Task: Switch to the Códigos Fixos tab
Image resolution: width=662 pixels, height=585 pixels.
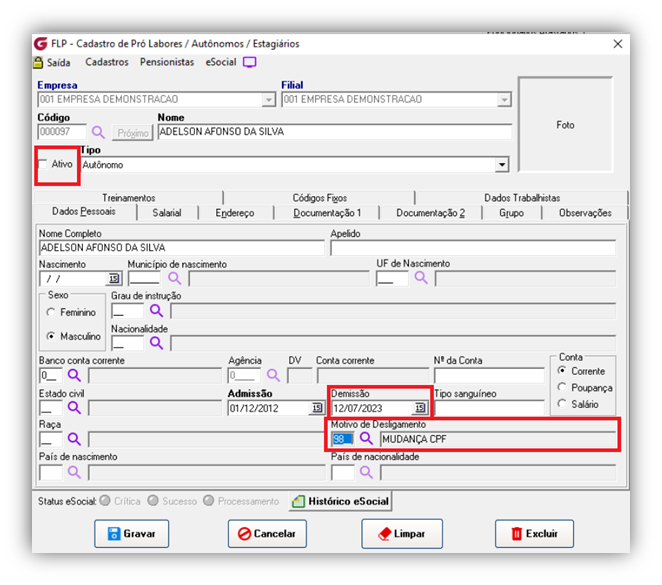Action: (x=320, y=198)
